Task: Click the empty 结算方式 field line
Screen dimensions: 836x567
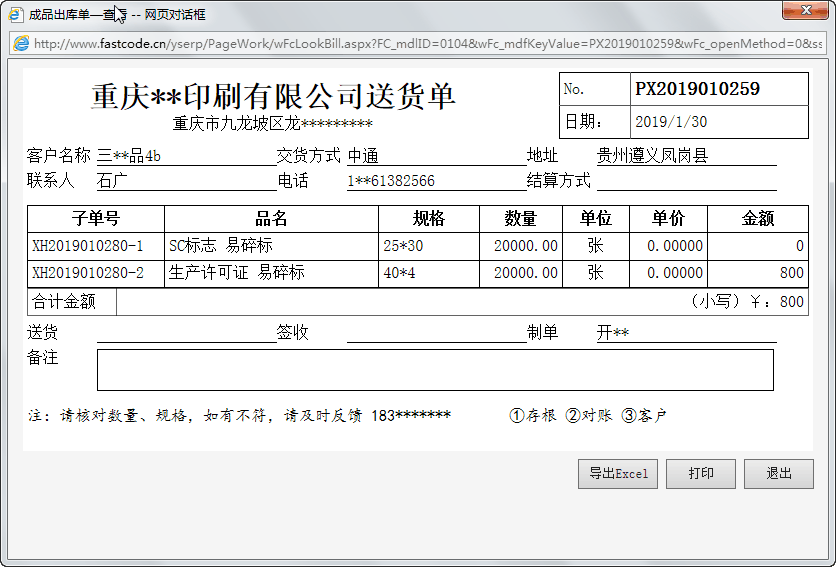Action: pyautogui.click(x=686, y=181)
